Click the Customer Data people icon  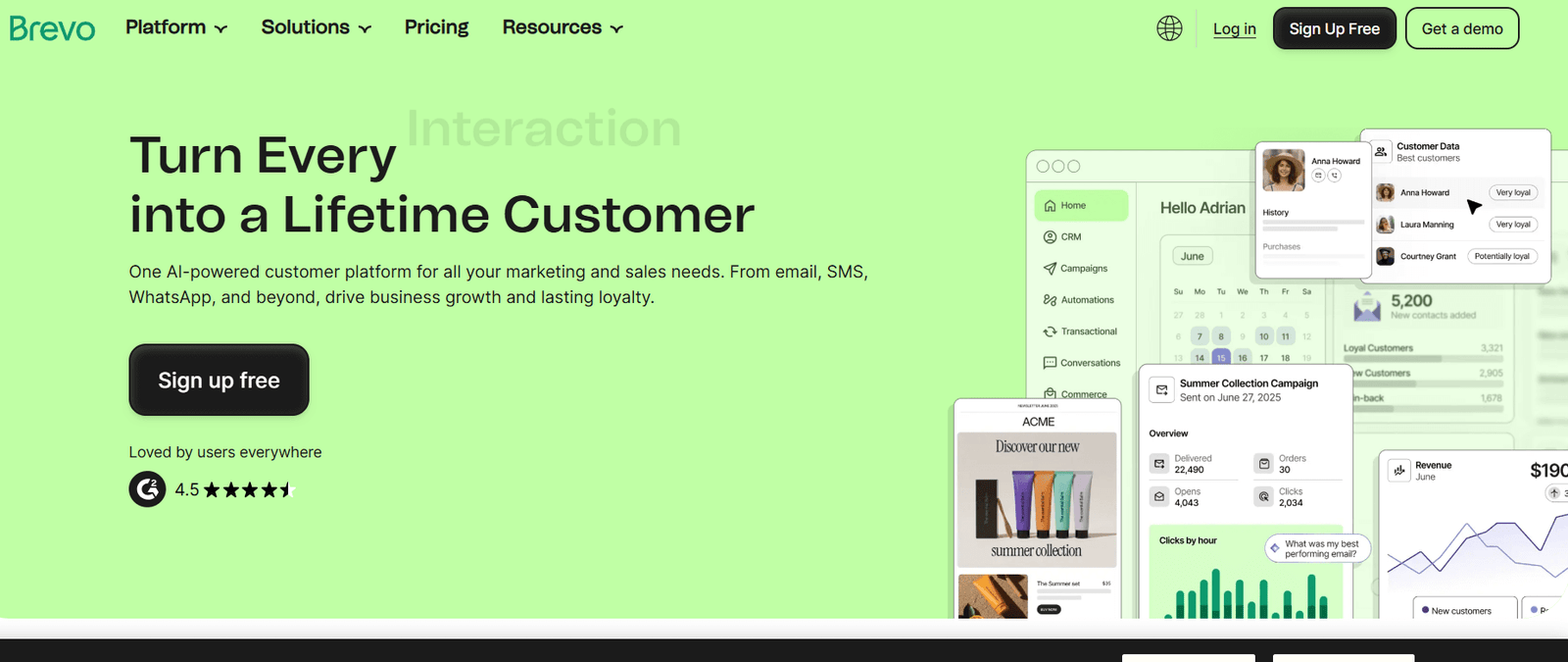[x=1381, y=152]
